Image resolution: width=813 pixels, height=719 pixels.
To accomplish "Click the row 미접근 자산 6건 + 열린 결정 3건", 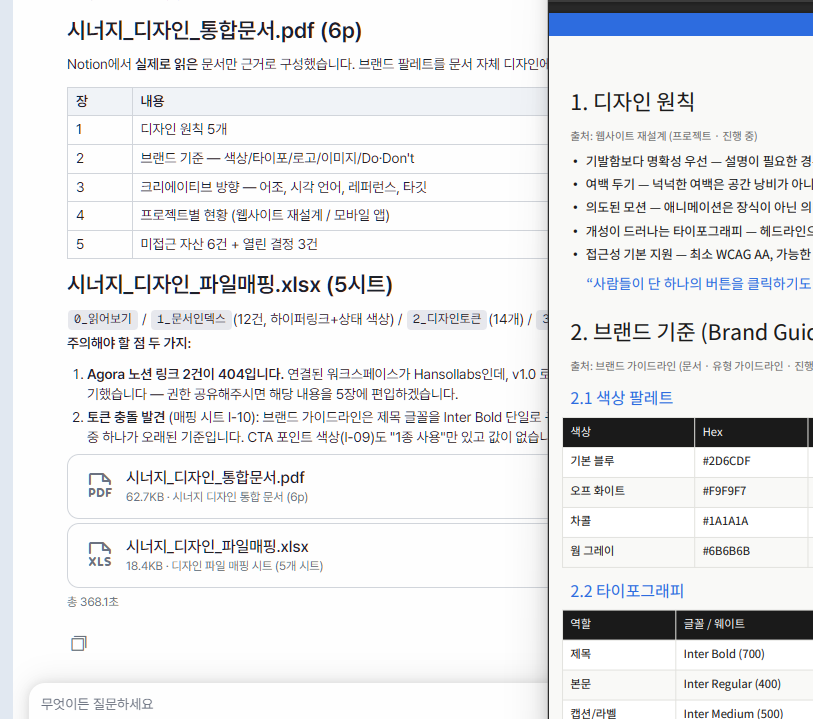I will point(307,244).
